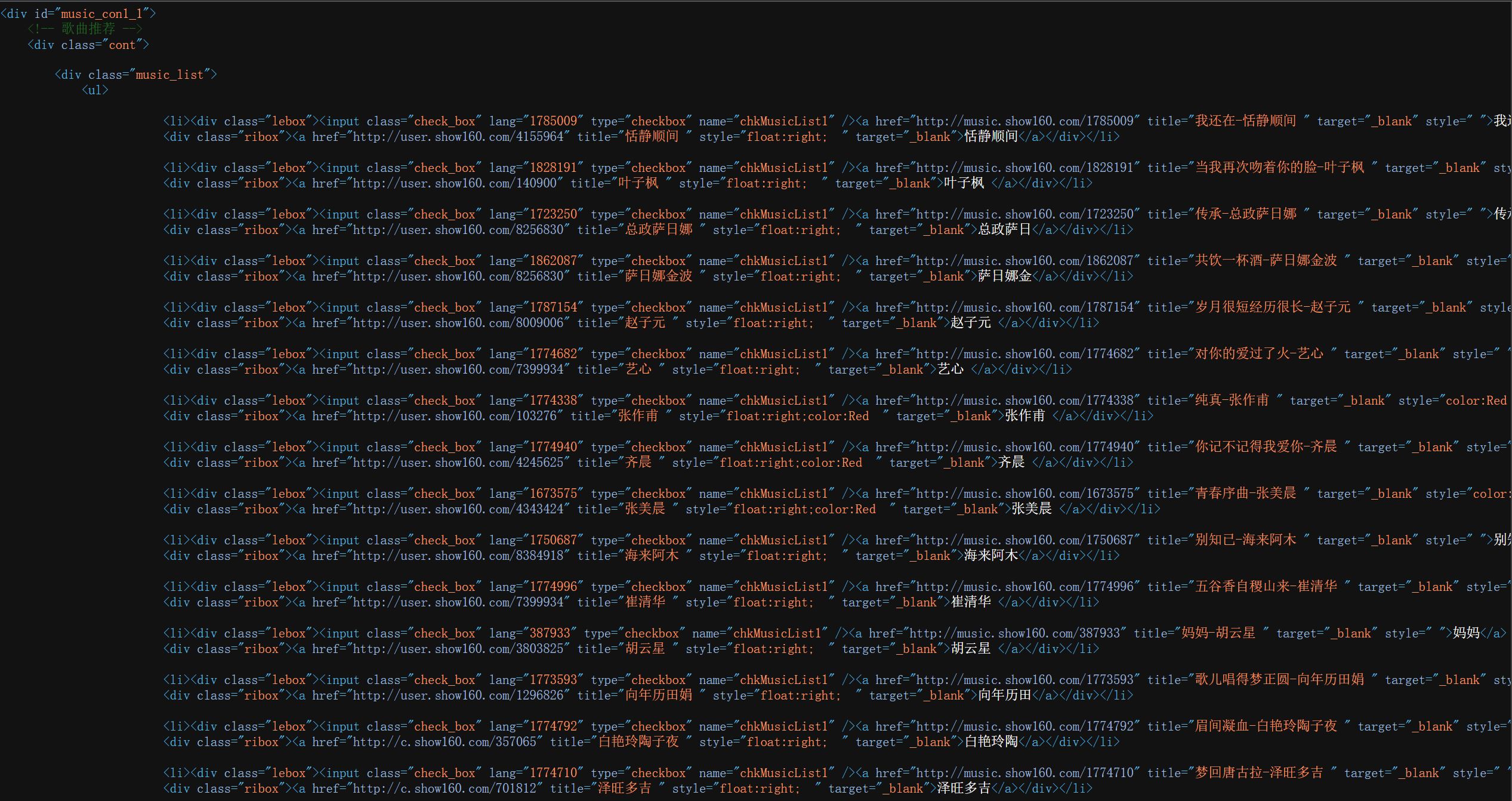Click the user.show160.com/1296826 URL

coord(458,695)
